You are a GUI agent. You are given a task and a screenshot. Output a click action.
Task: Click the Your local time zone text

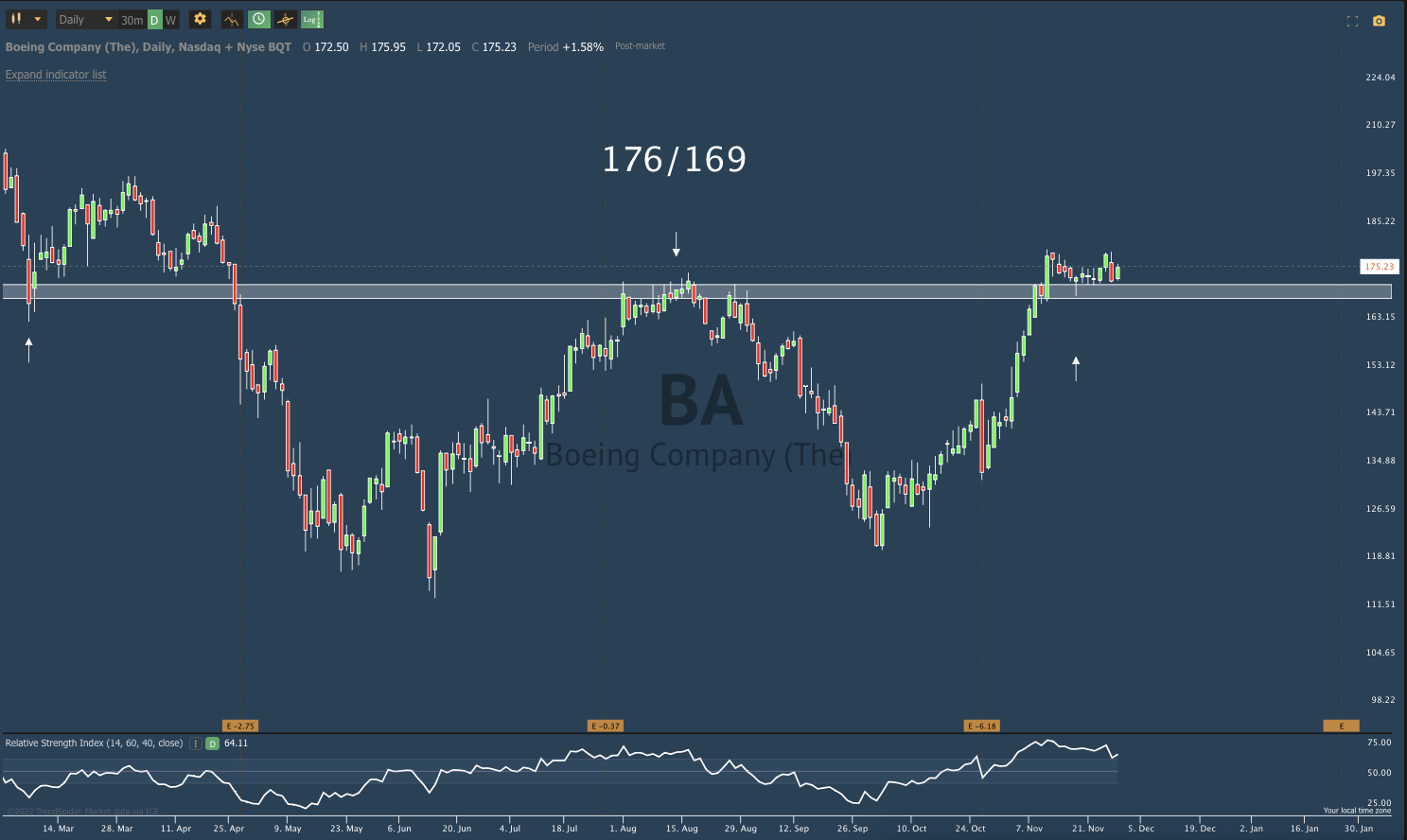tap(1357, 811)
